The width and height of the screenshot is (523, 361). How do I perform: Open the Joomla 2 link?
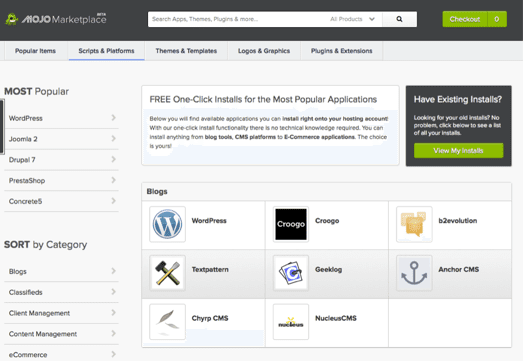(x=23, y=139)
